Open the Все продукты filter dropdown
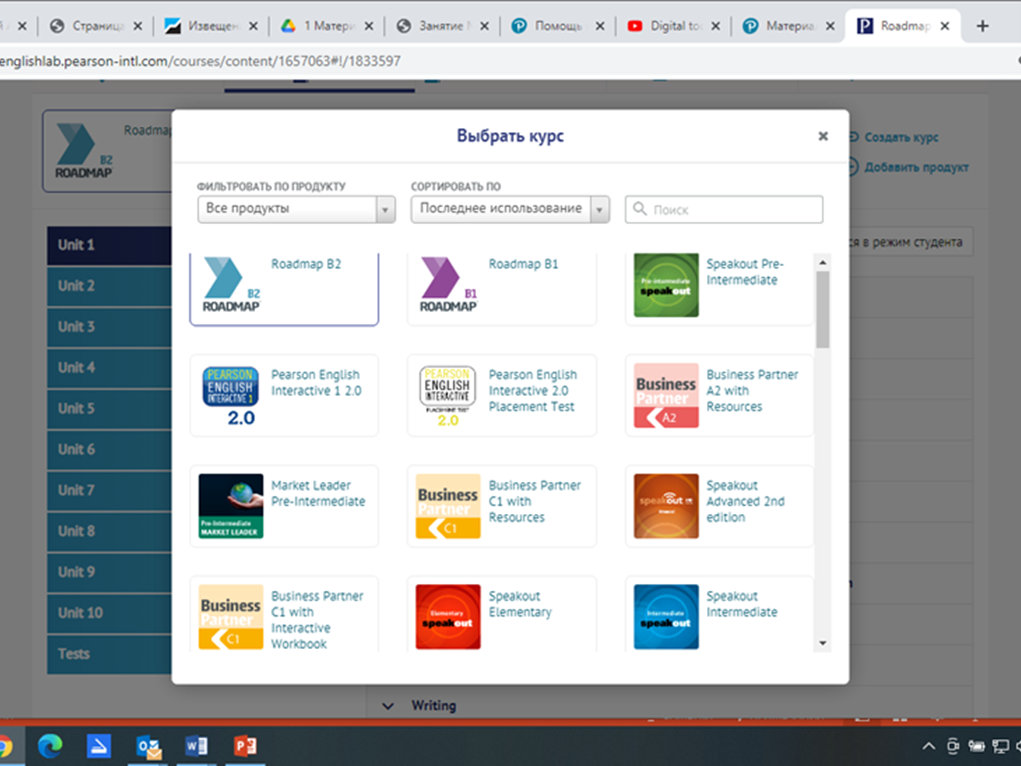Screen dimensions: 1021x766 [x=296, y=209]
